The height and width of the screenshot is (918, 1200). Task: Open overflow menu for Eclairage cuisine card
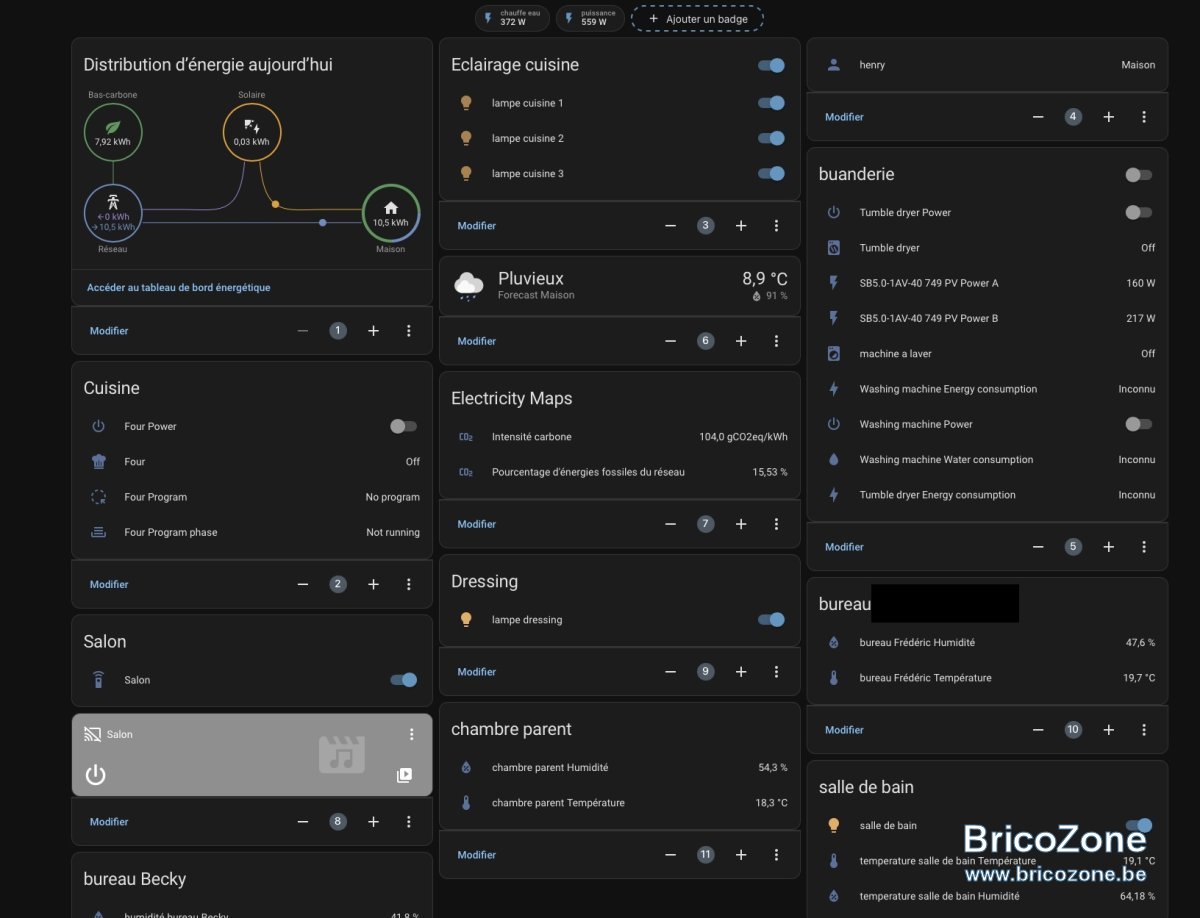pos(776,226)
